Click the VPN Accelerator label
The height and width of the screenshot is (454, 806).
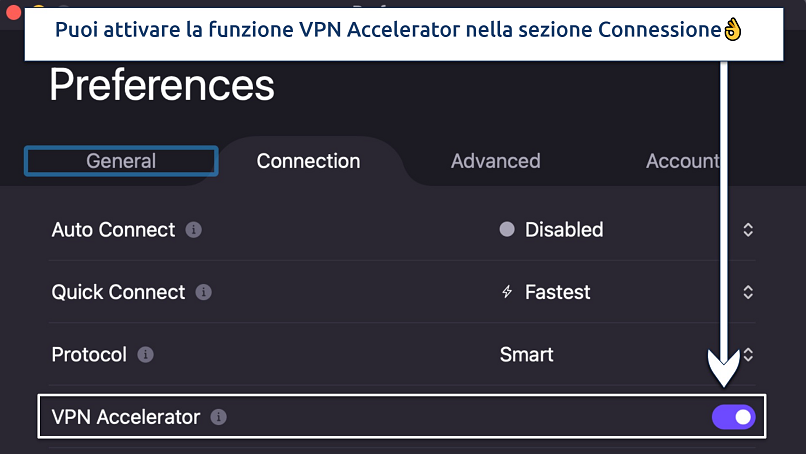coord(126,417)
